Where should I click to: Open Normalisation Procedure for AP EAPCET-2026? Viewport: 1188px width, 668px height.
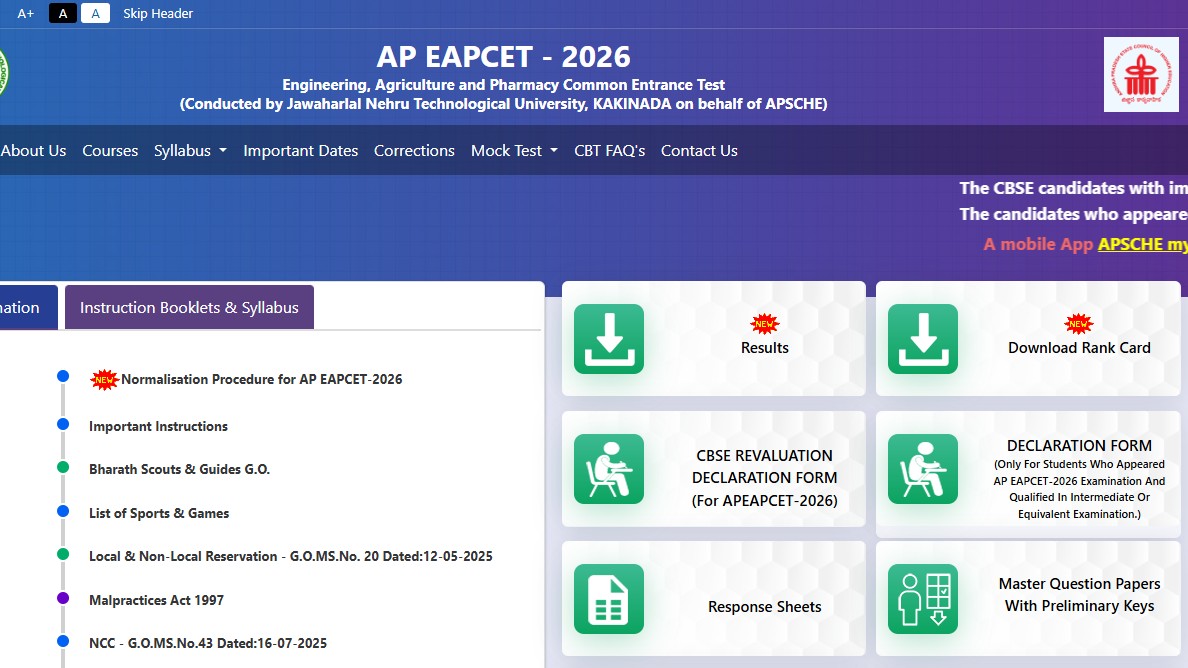point(261,379)
